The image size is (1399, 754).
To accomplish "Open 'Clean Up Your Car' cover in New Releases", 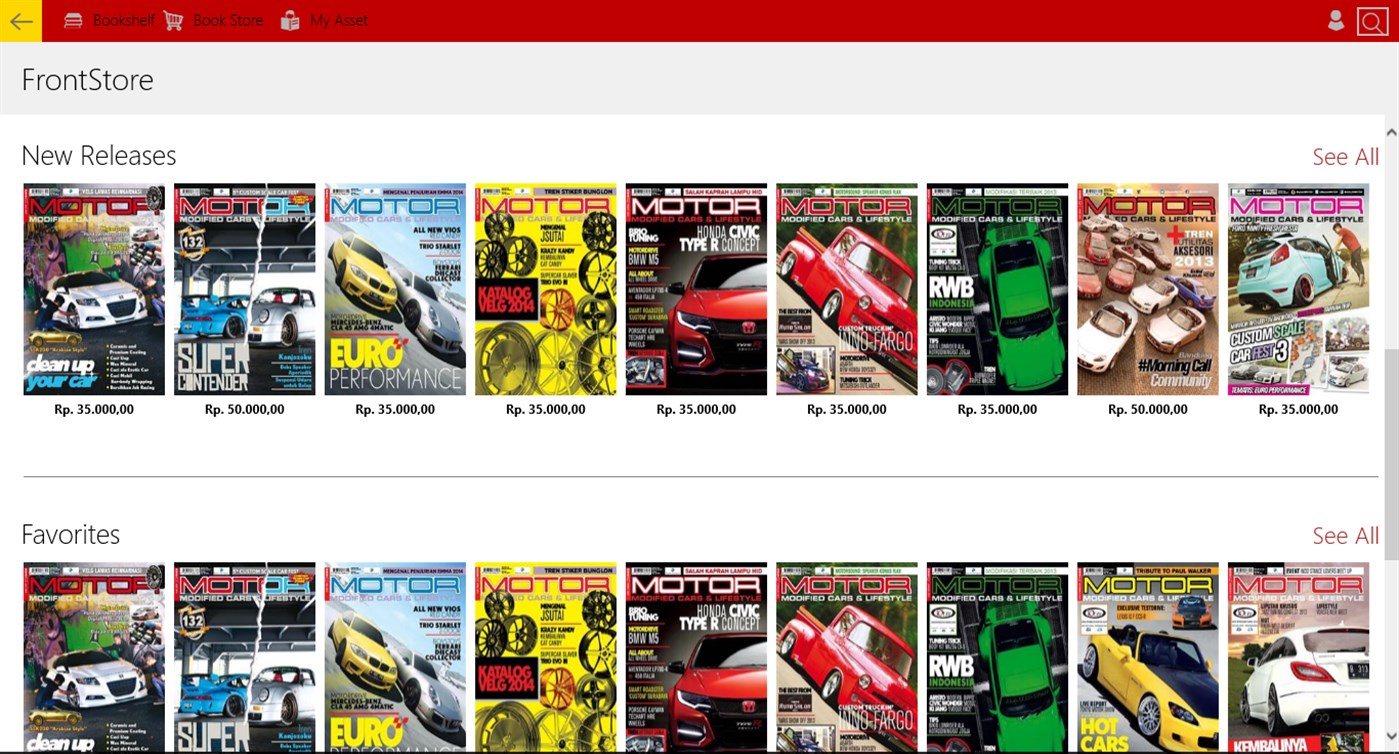I will point(94,289).
